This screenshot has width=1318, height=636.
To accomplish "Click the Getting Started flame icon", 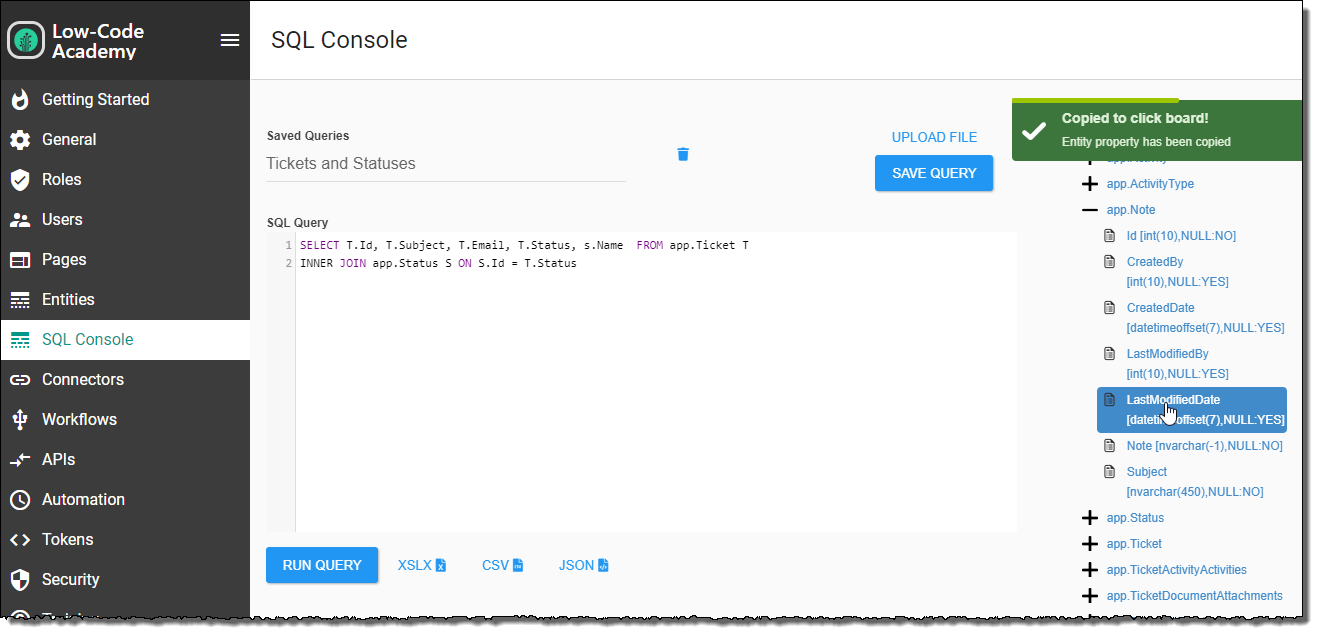I will 20,99.
